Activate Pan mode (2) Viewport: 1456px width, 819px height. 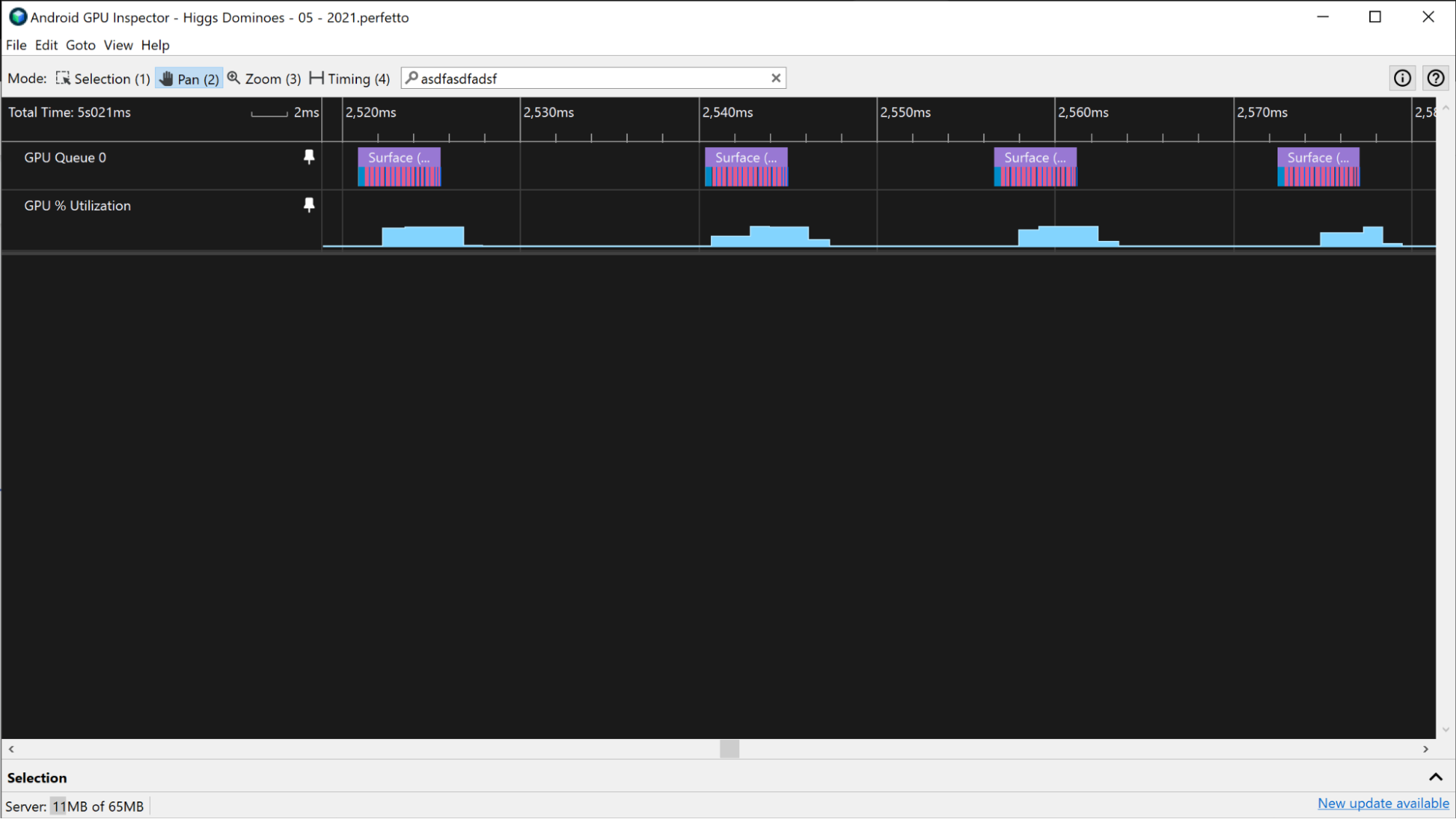coord(190,78)
